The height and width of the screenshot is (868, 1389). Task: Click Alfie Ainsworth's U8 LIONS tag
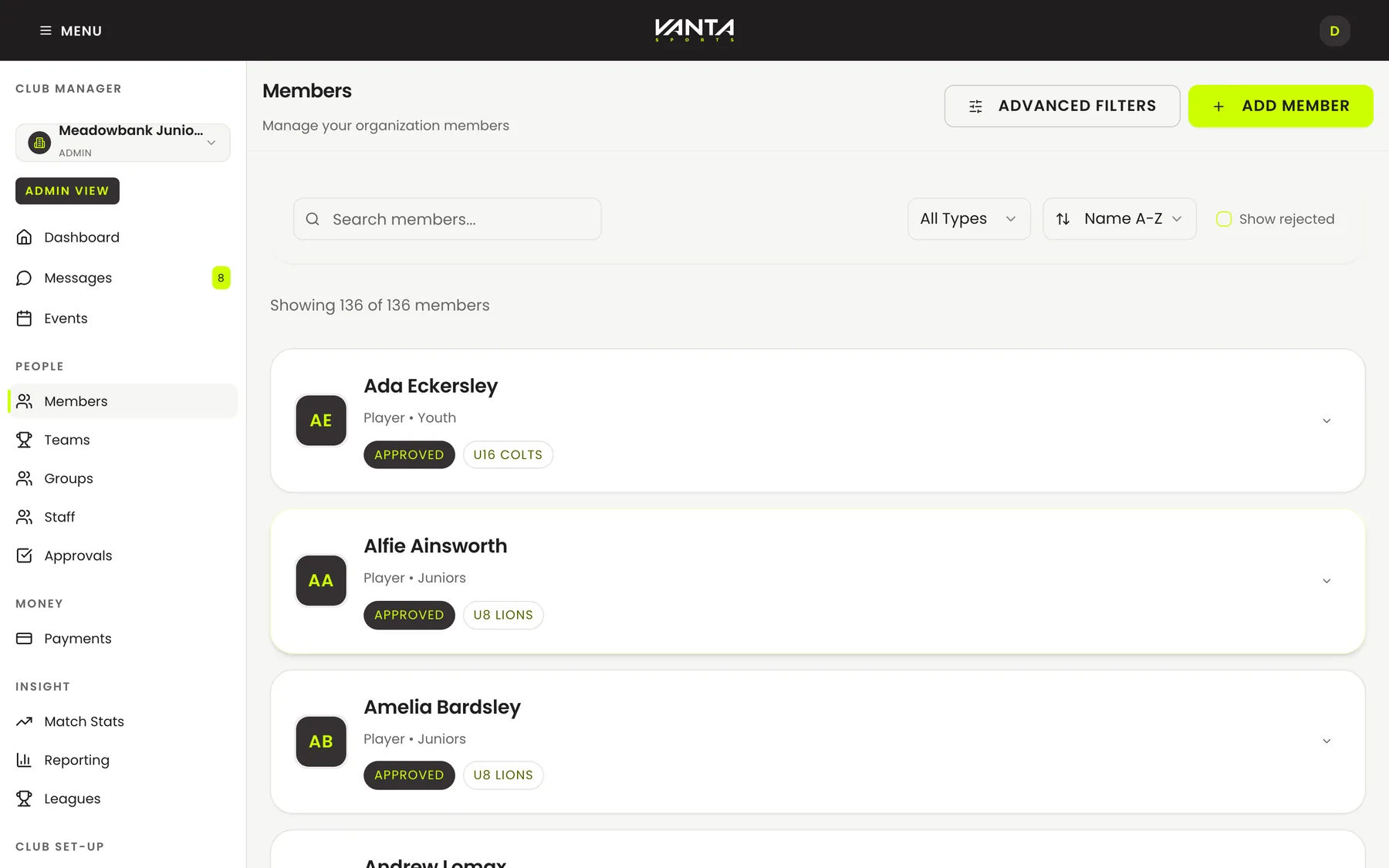(x=503, y=615)
